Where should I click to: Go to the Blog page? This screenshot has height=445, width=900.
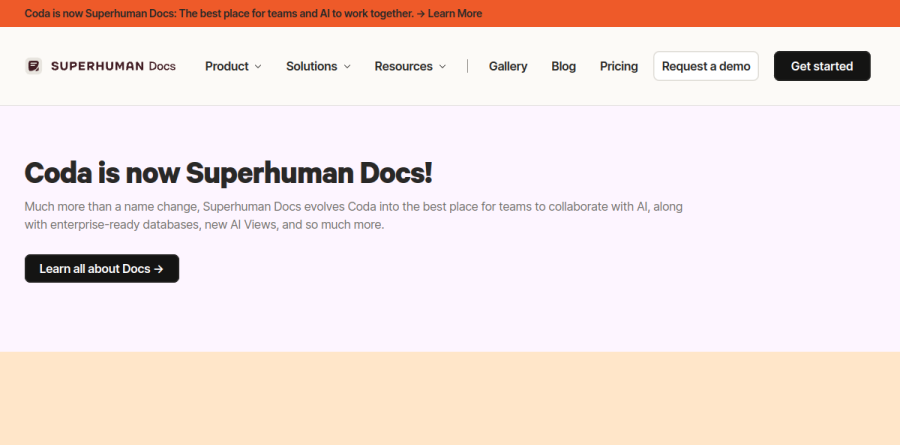click(x=563, y=66)
